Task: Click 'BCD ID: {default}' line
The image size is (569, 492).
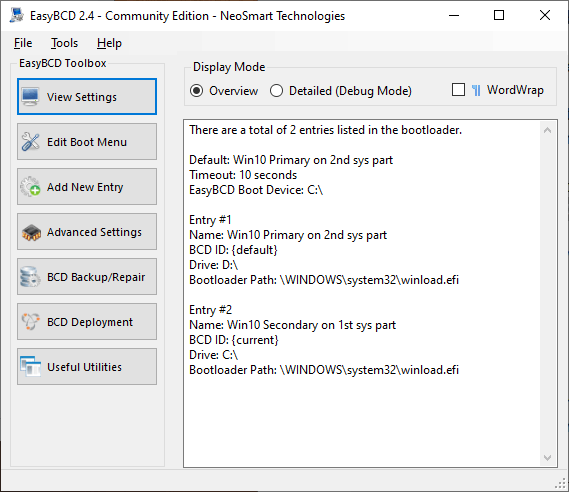Action: pyautogui.click(x=233, y=250)
